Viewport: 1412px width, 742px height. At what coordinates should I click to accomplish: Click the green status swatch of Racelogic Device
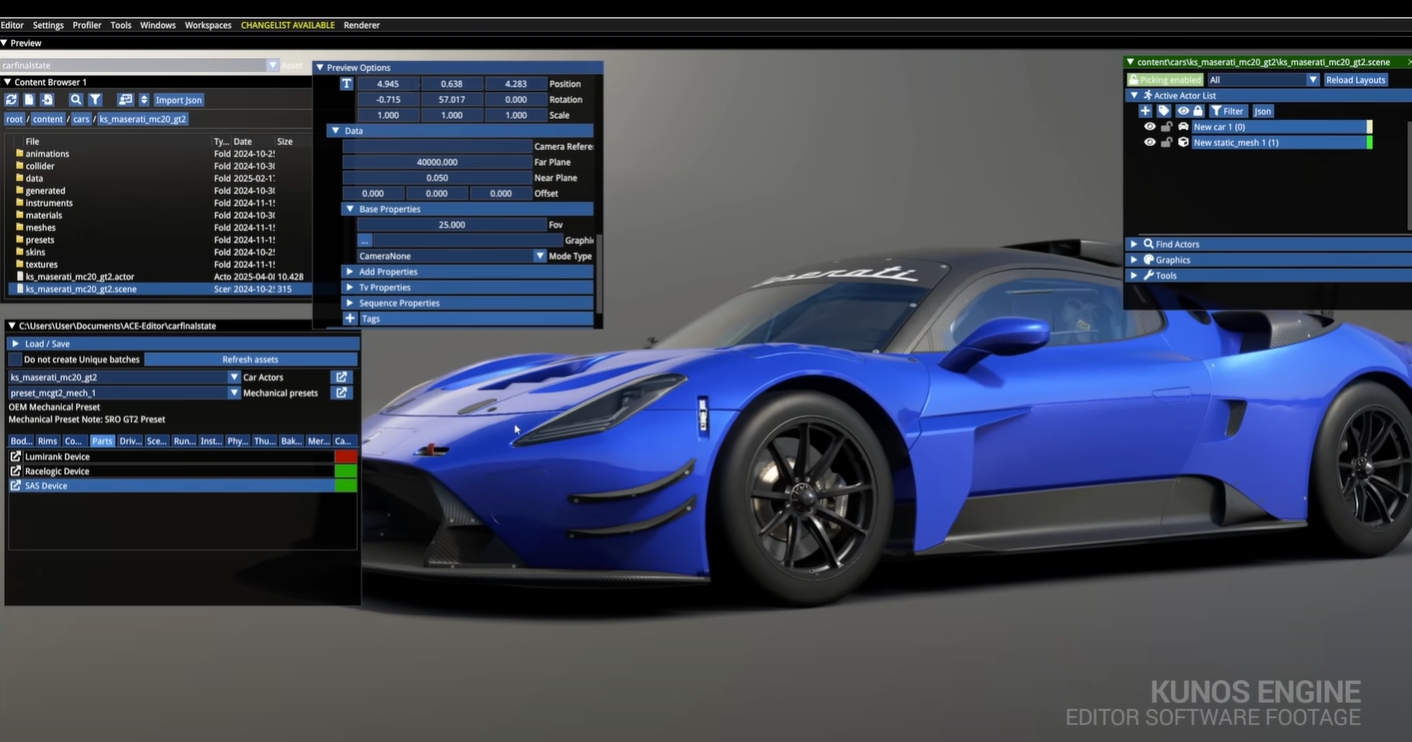click(x=345, y=471)
